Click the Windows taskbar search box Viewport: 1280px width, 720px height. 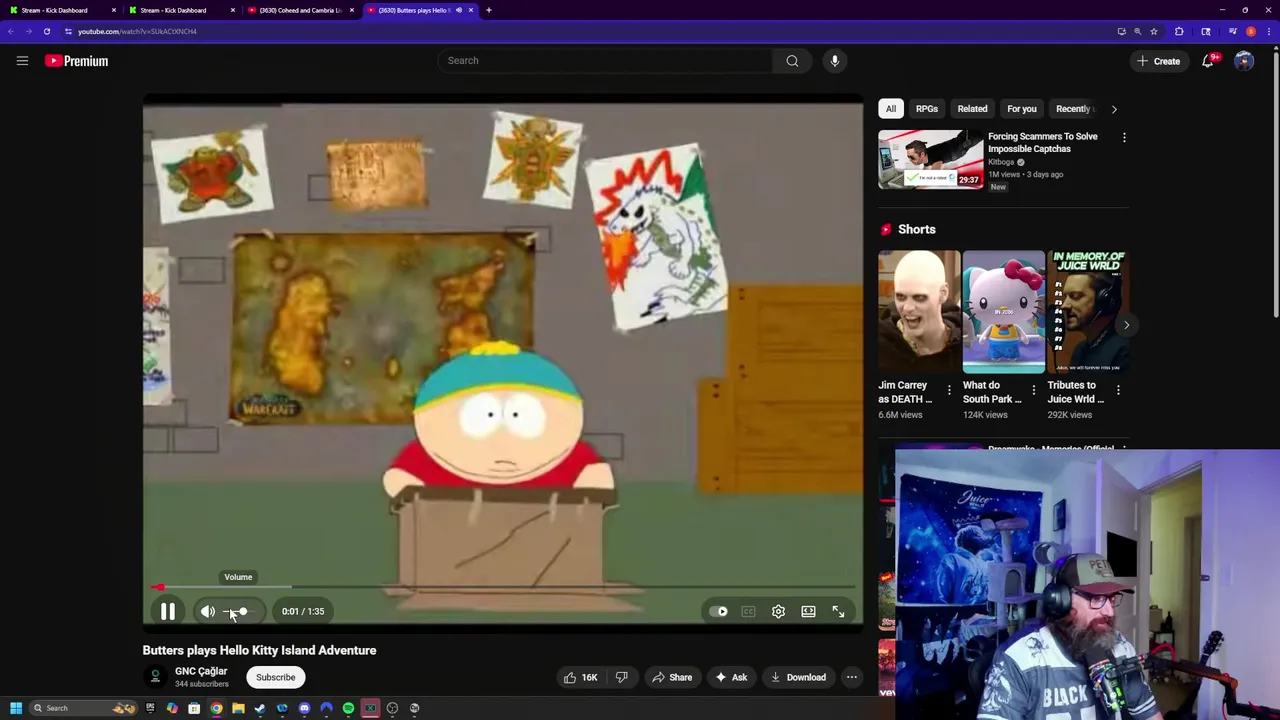(x=83, y=708)
